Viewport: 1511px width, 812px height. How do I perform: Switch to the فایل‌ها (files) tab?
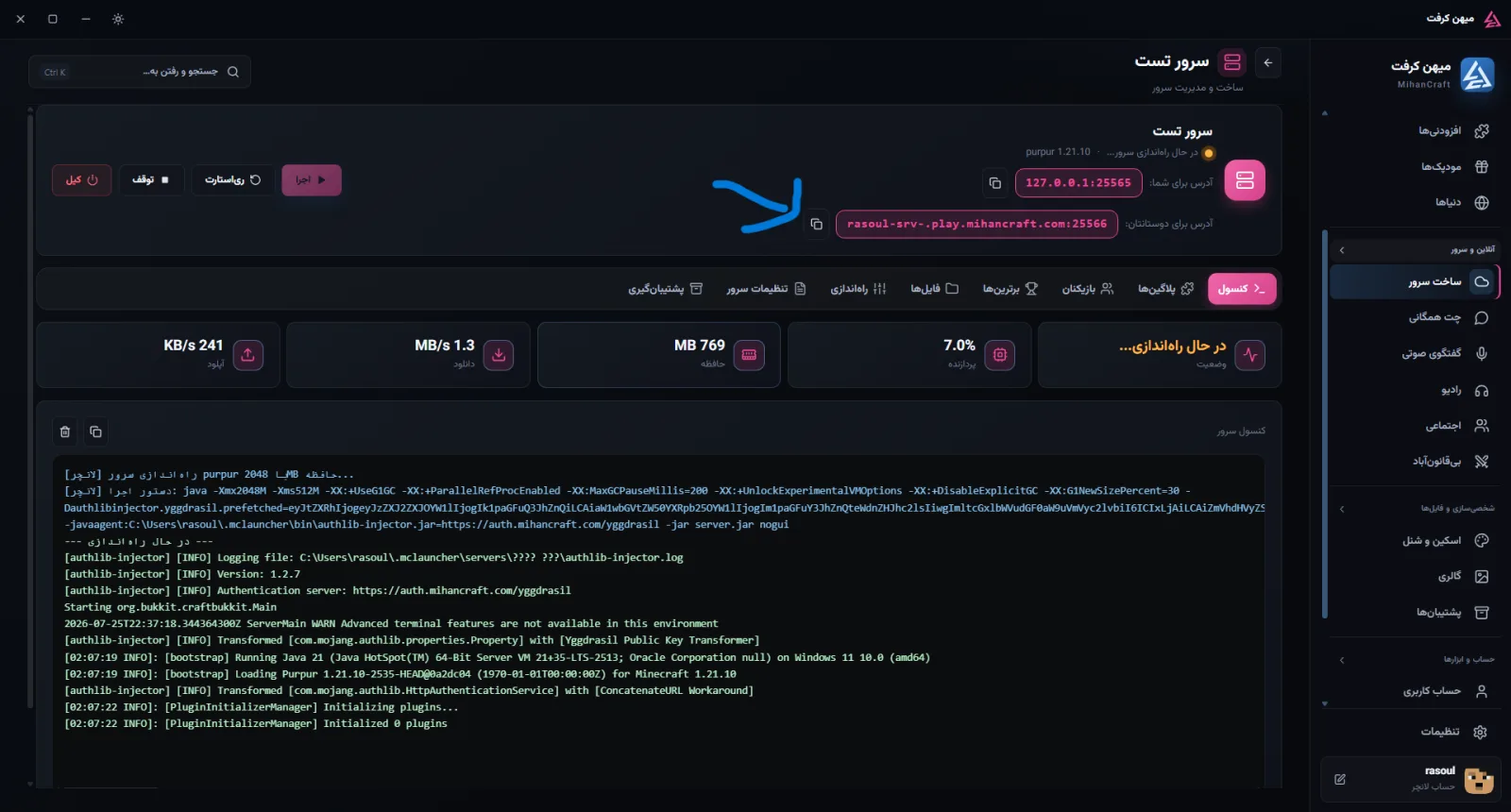934,289
